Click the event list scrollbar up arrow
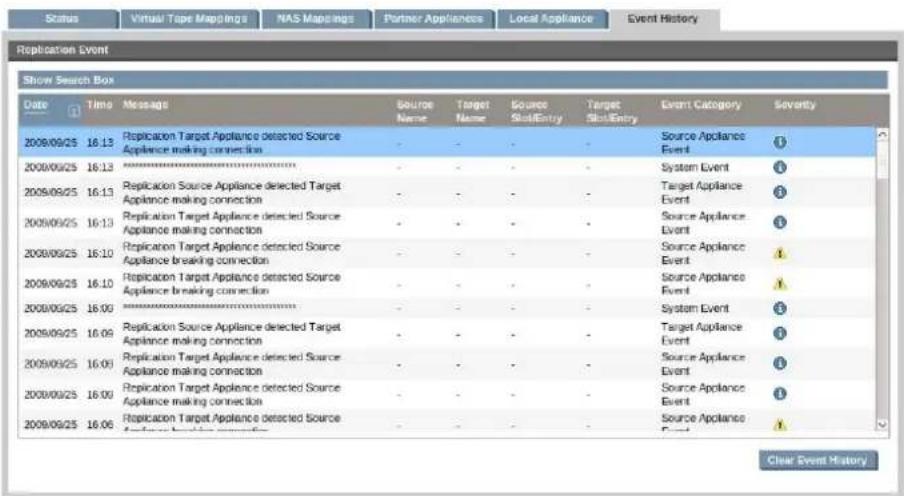The height and width of the screenshot is (496, 904). [x=882, y=134]
